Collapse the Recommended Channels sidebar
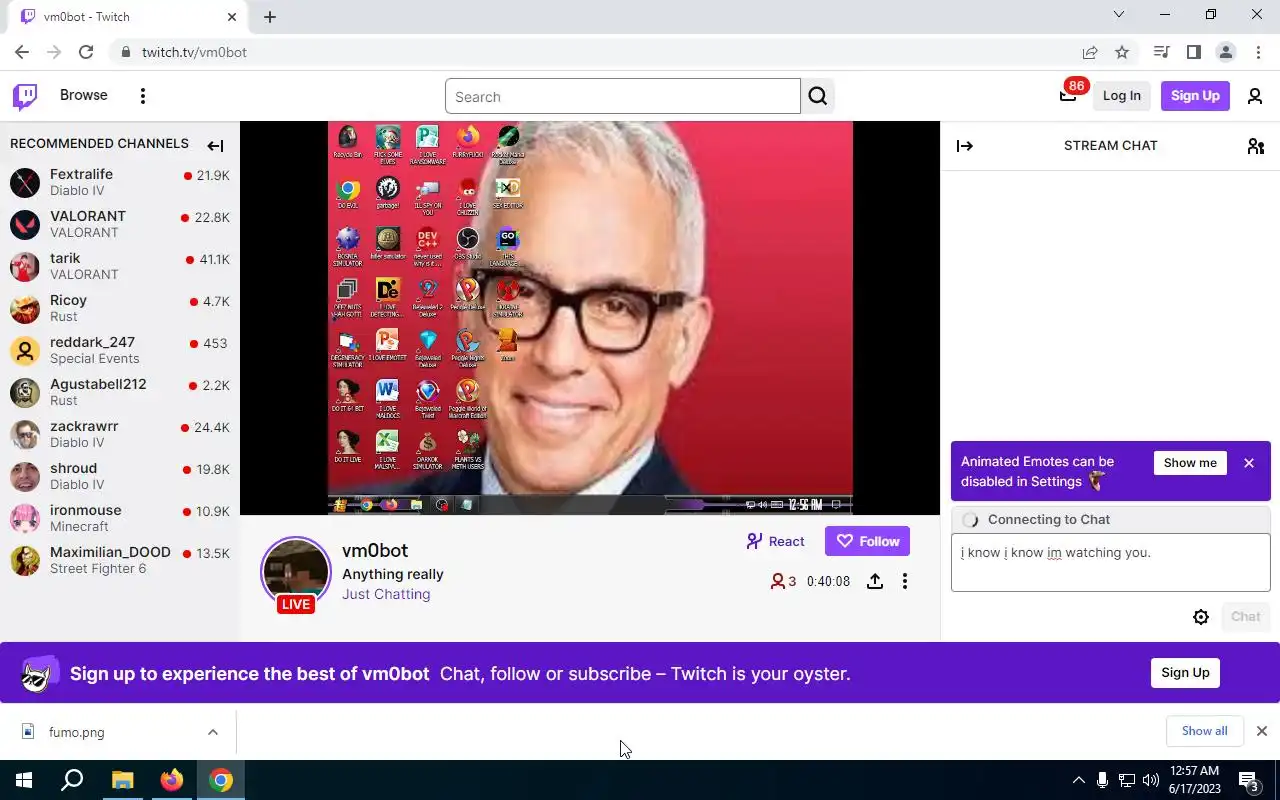Screen dimensions: 1280x800 click(x=215, y=146)
